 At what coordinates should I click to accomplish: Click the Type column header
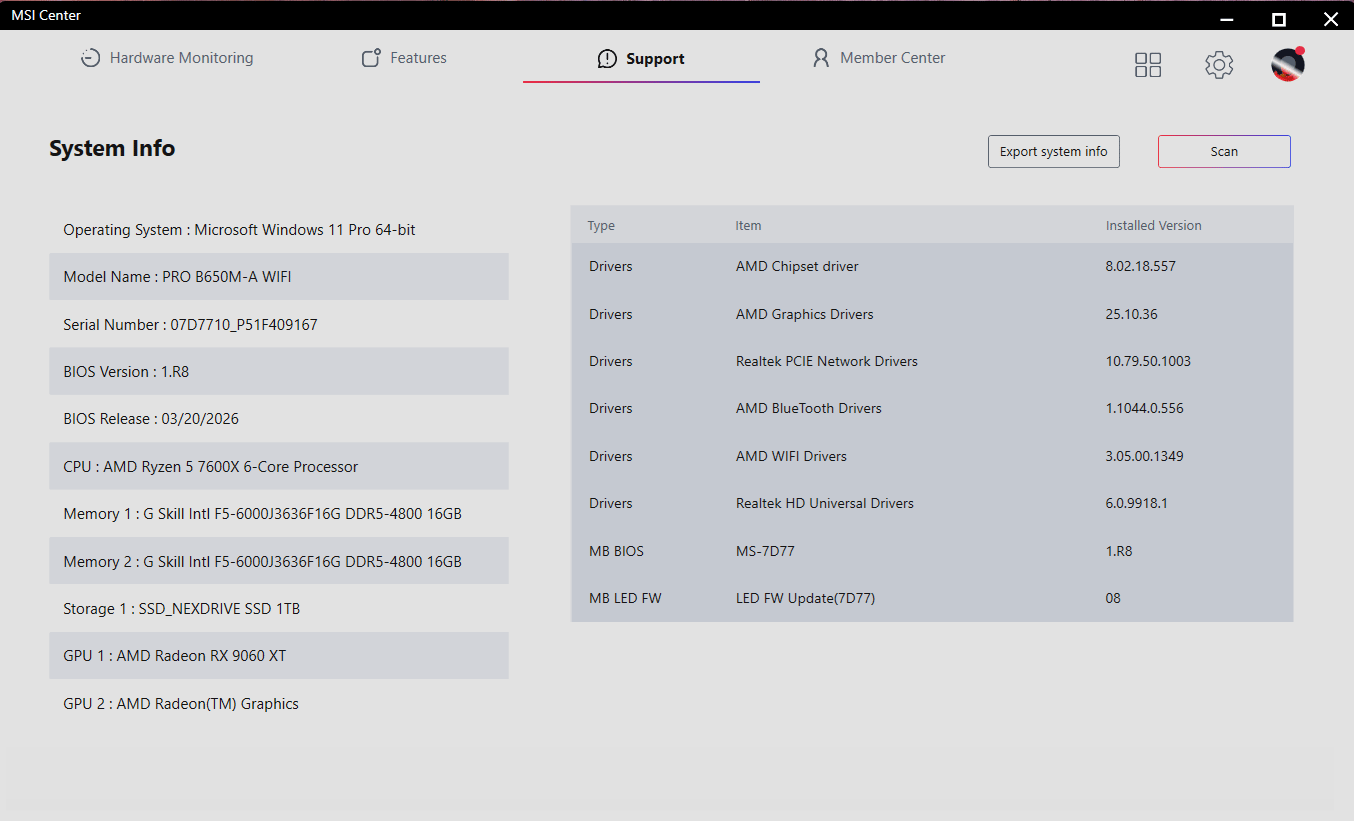point(601,226)
